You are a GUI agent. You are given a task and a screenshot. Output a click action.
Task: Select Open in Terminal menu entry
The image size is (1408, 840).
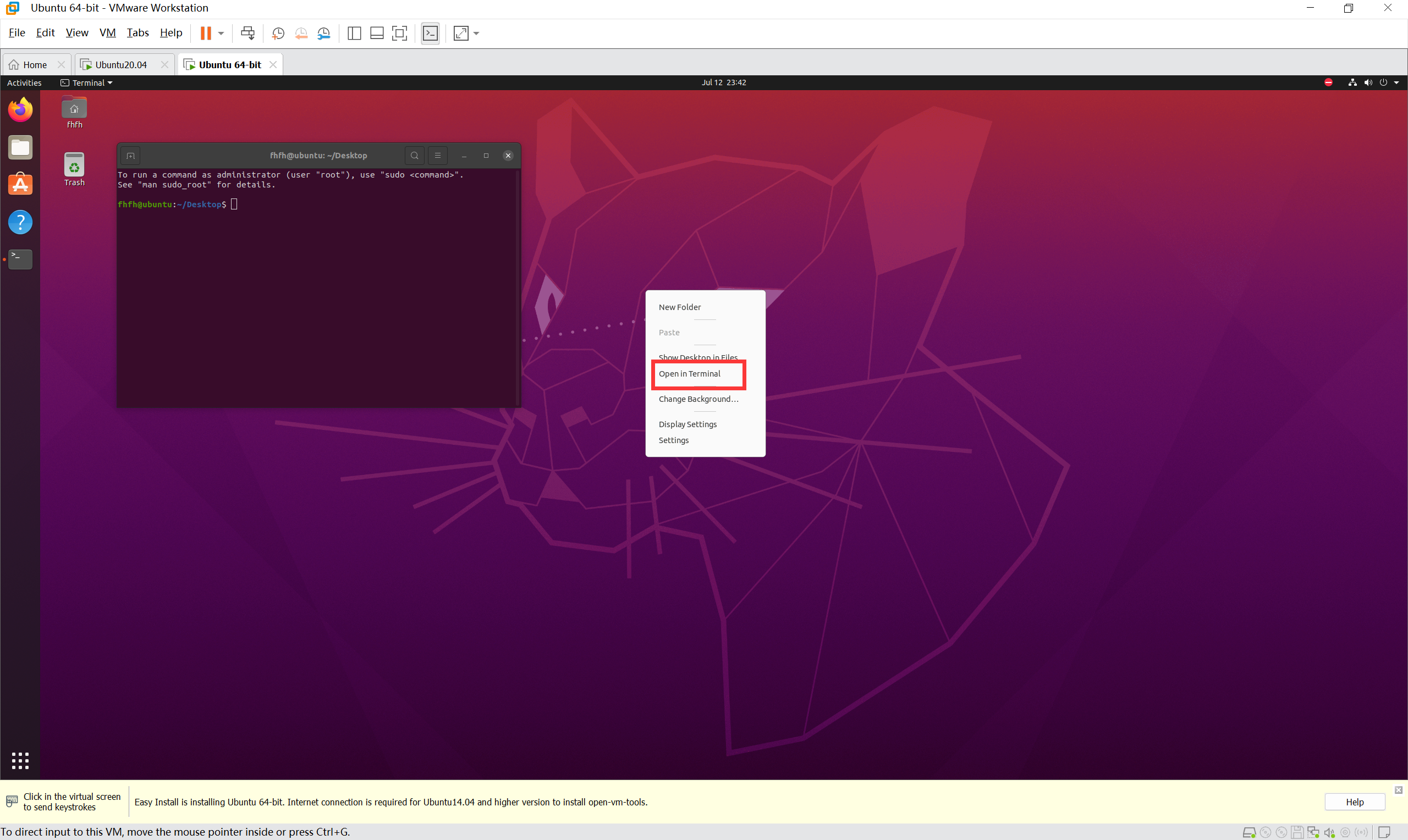coord(690,374)
